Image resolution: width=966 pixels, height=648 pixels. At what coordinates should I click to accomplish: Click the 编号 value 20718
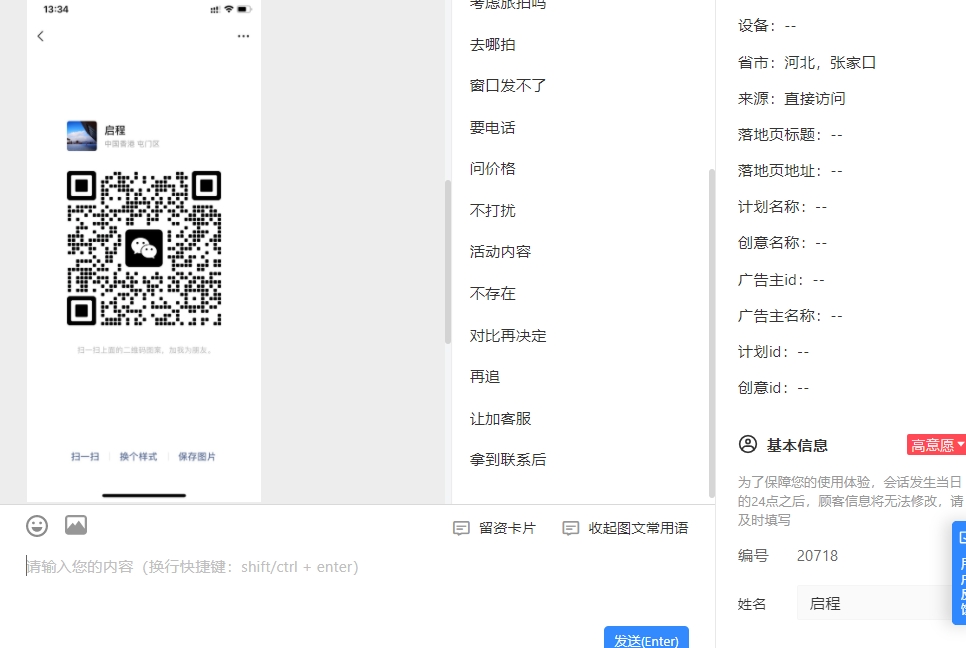coord(818,556)
